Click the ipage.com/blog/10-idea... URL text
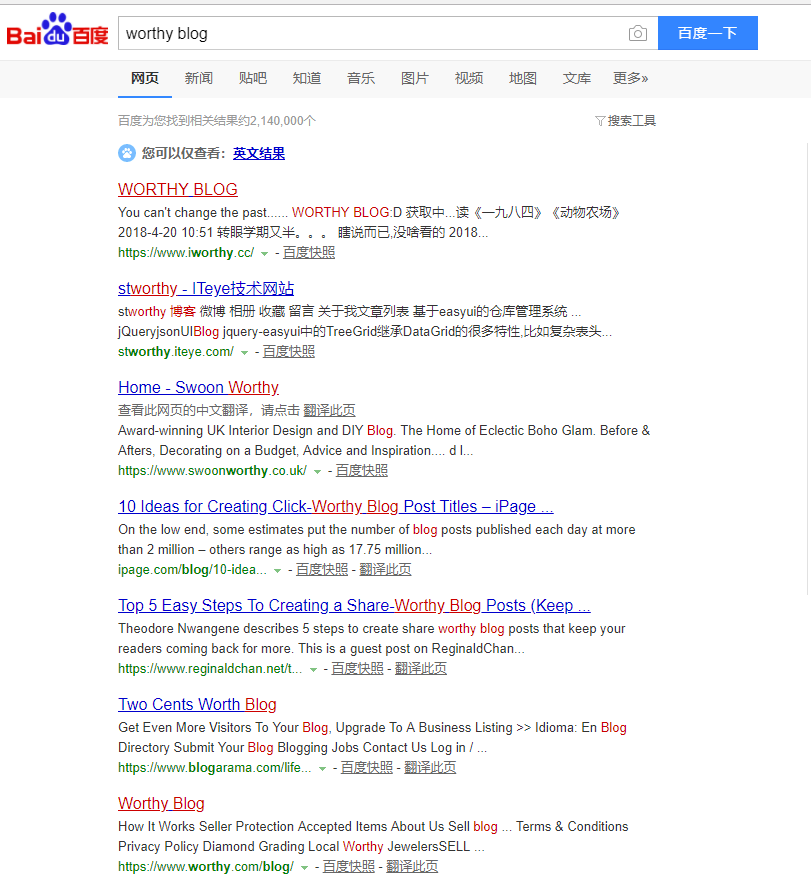The height and width of the screenshot is (887, 811). click(x=192, y=570)
